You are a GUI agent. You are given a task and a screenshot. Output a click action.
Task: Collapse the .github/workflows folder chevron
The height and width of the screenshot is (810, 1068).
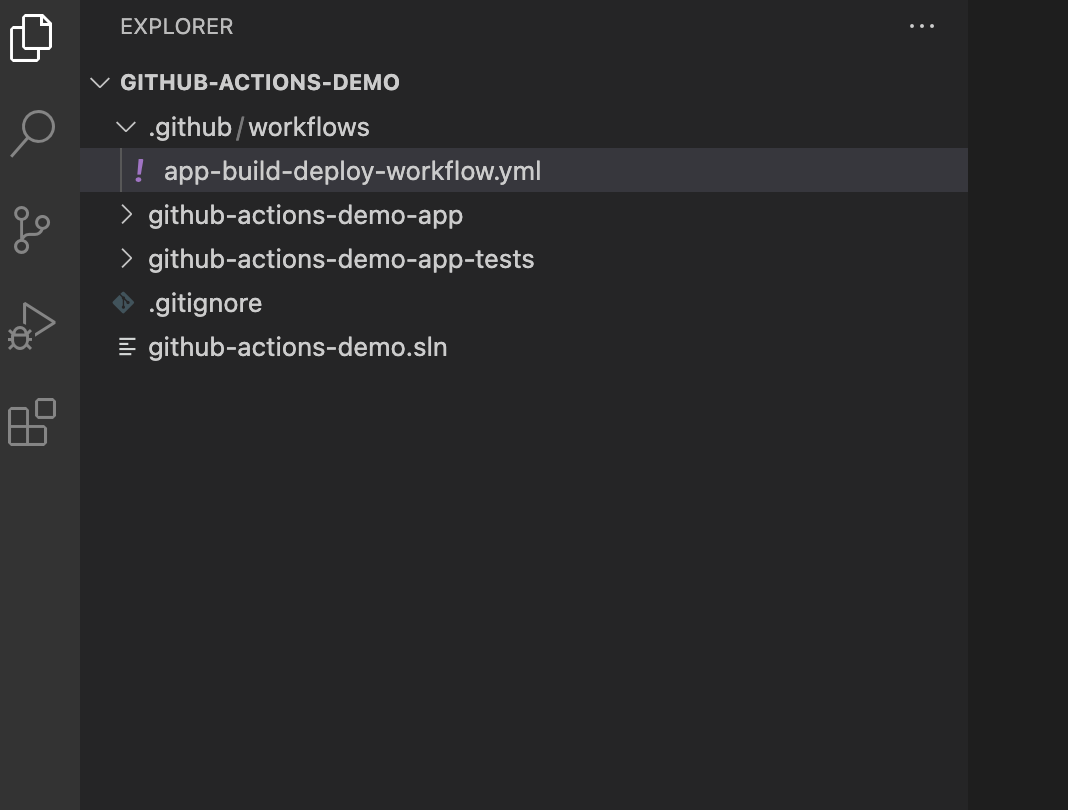[x=126, y=127]
